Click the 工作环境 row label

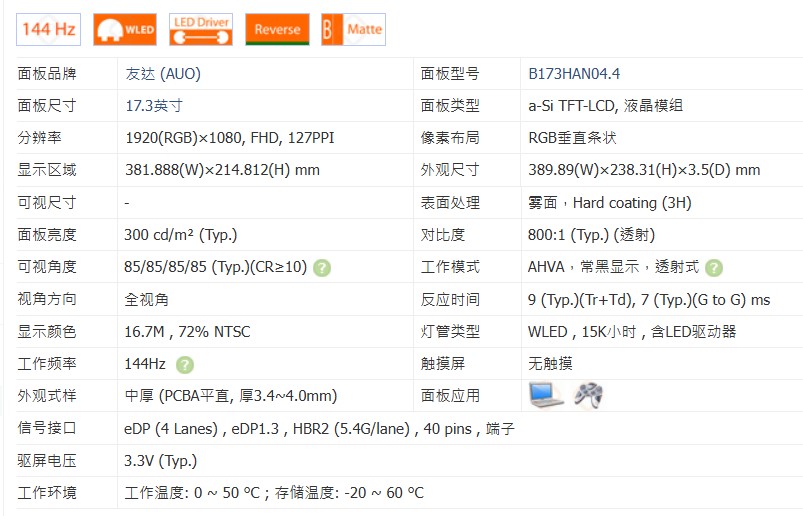47,492
